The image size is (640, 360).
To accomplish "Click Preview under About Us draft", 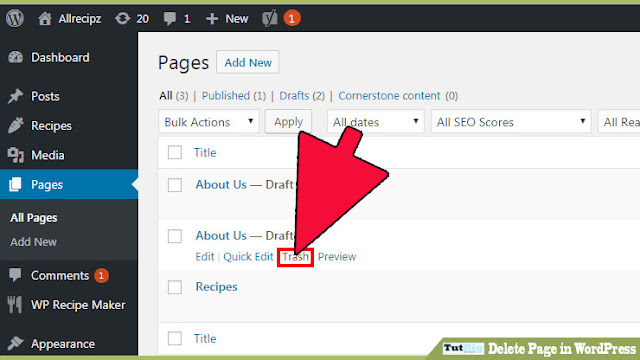I will [x=337, y=257].
